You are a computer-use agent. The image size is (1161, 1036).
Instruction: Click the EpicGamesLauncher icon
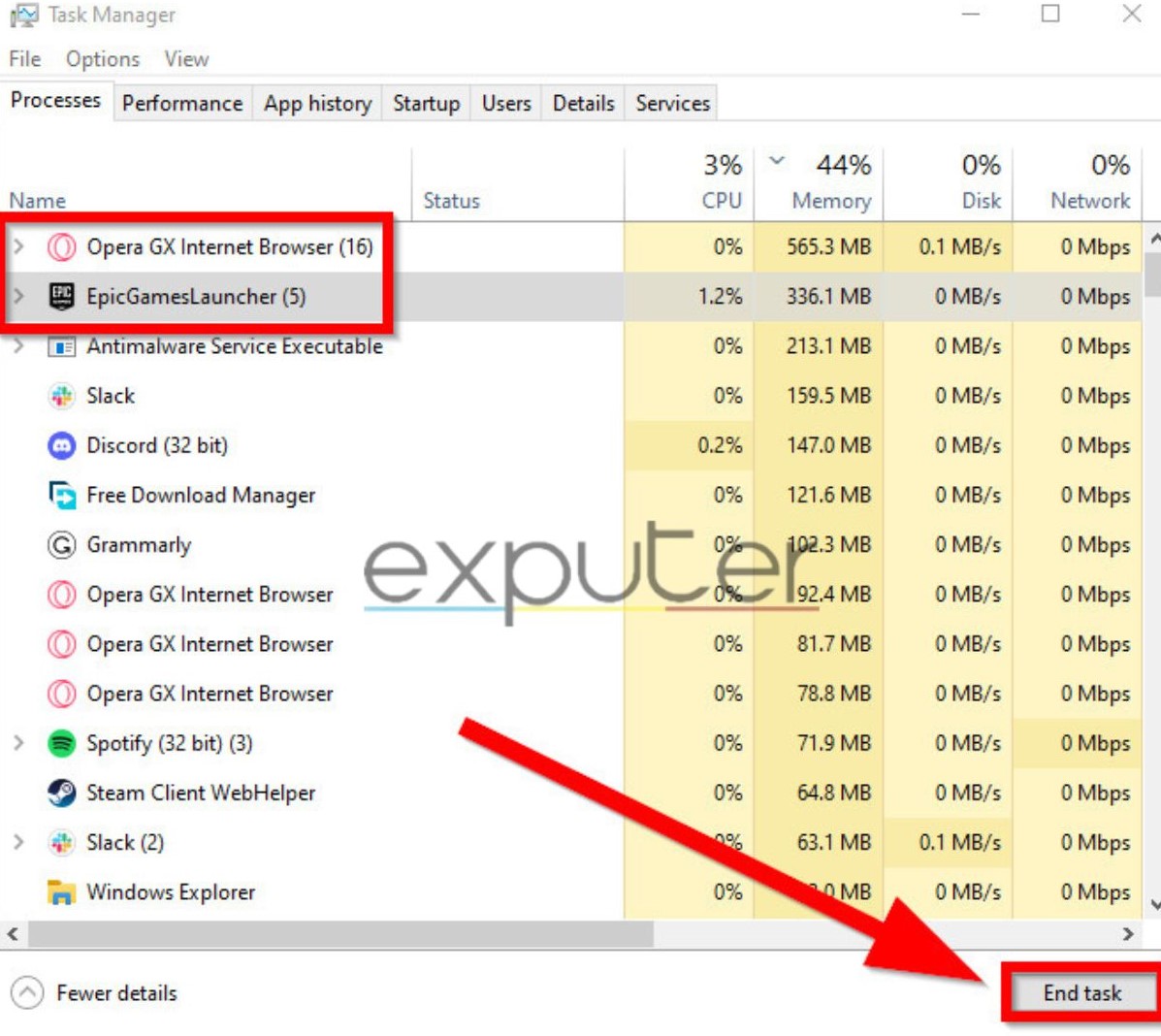61,296
